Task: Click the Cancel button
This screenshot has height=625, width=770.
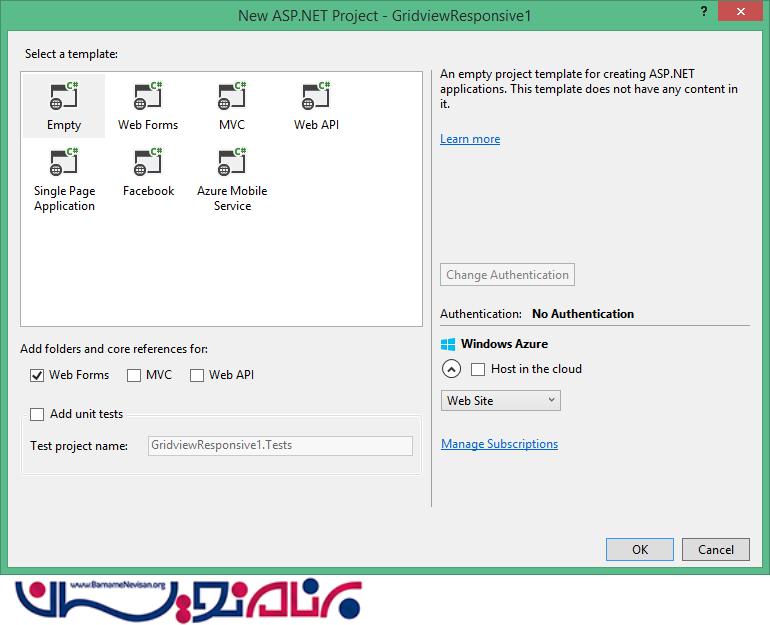Action: pyautogui.click(x=715, y=549)
